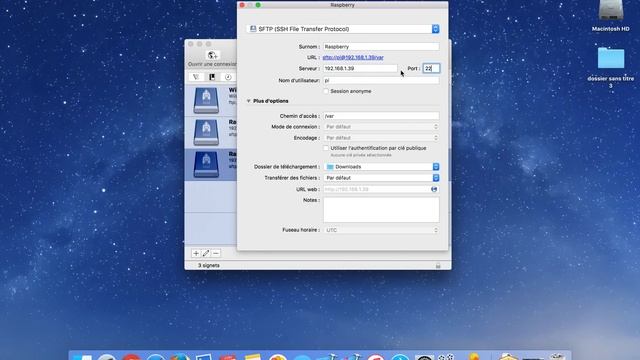The image size is (640, 360).
Task: Switch to the bookmarks tab icon
Action: [x=212, y=77]
